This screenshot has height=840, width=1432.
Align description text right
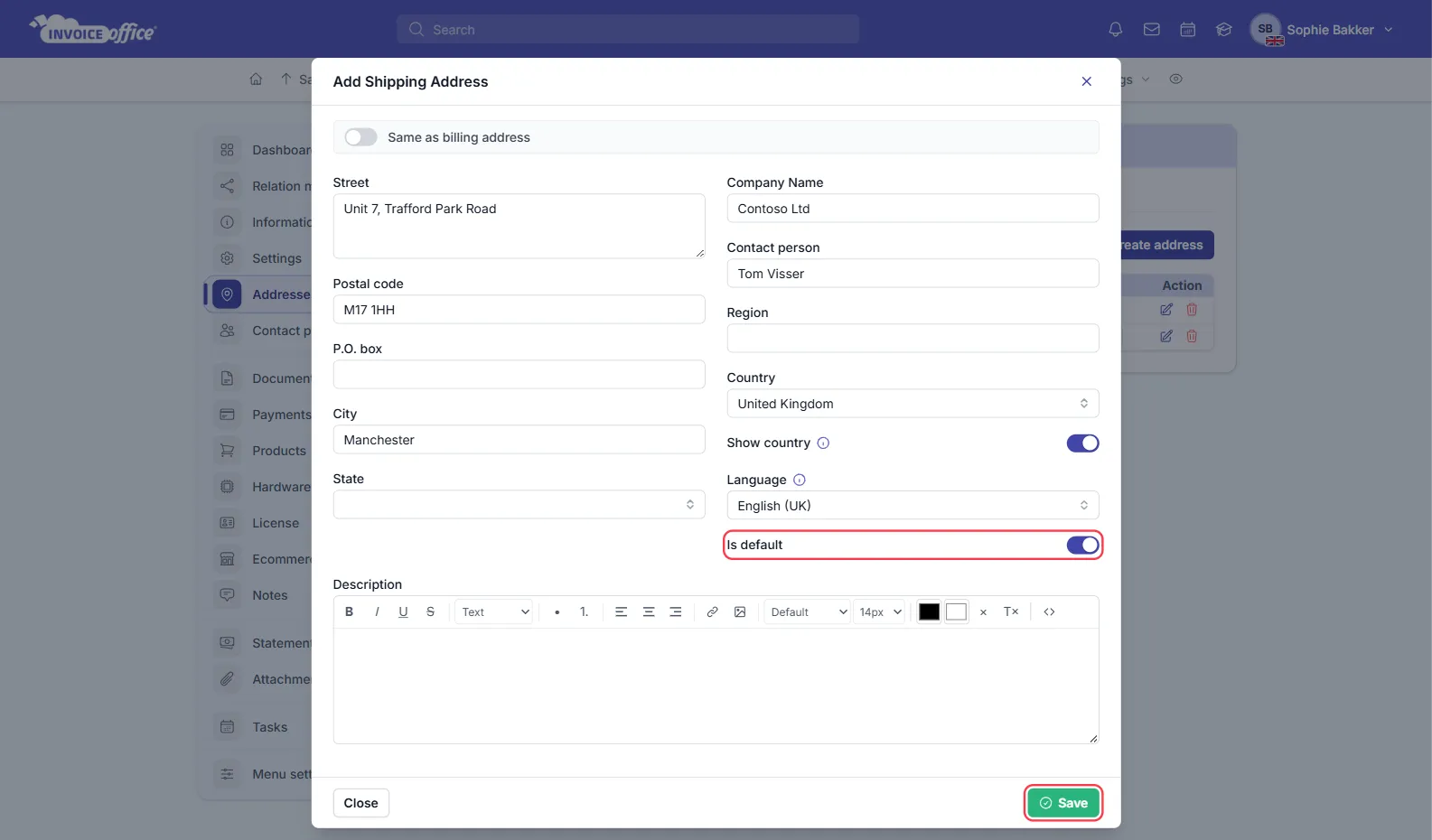click(x=676, y=612)
